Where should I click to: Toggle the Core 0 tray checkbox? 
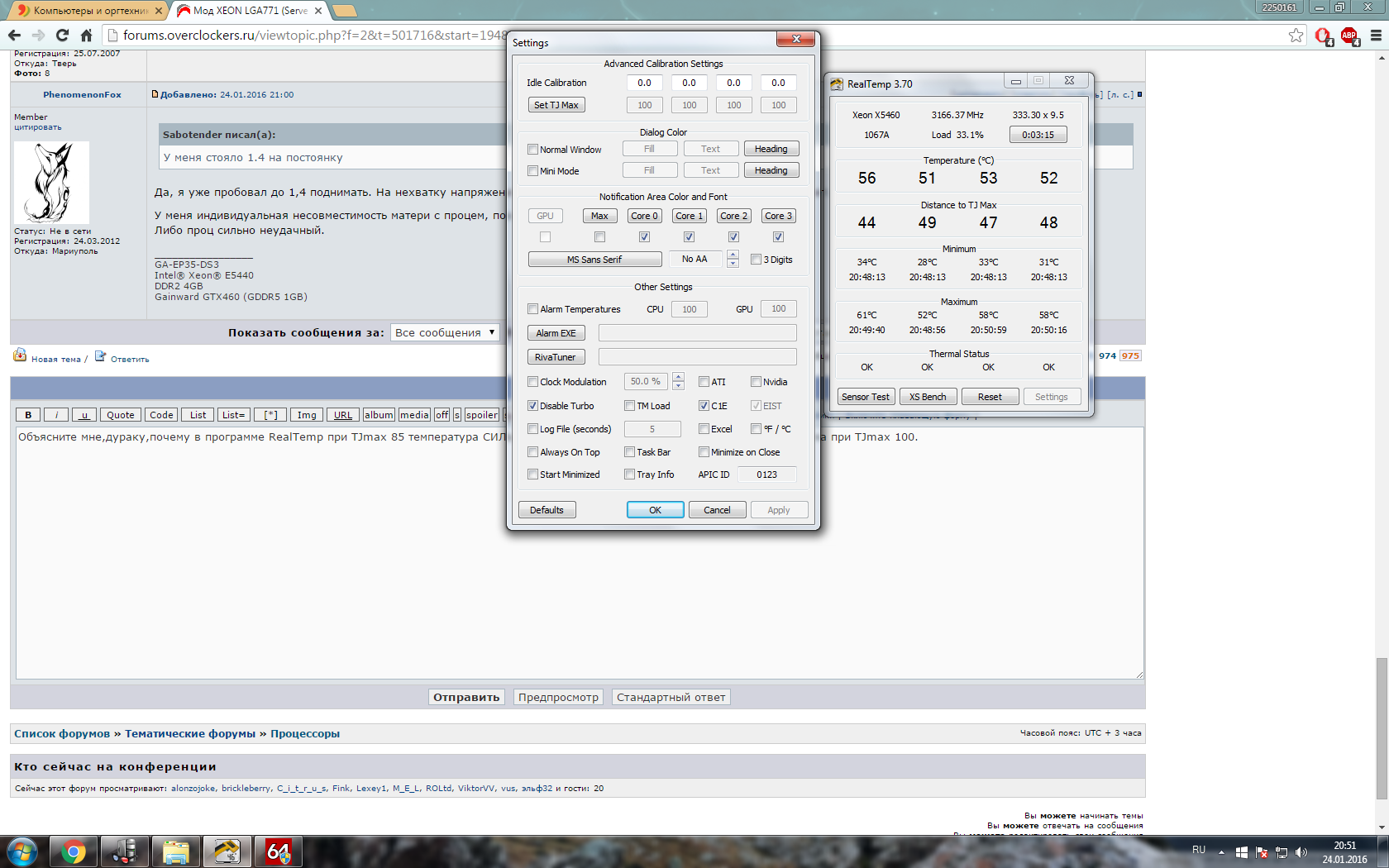pos(644,237)
